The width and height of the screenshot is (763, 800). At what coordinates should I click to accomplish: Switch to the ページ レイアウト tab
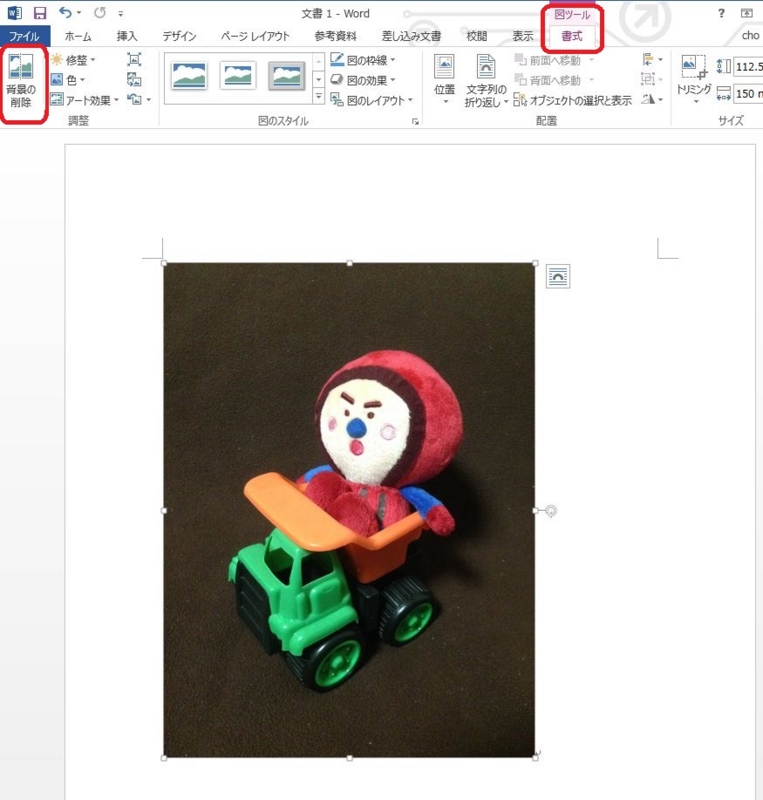[255, 36]
